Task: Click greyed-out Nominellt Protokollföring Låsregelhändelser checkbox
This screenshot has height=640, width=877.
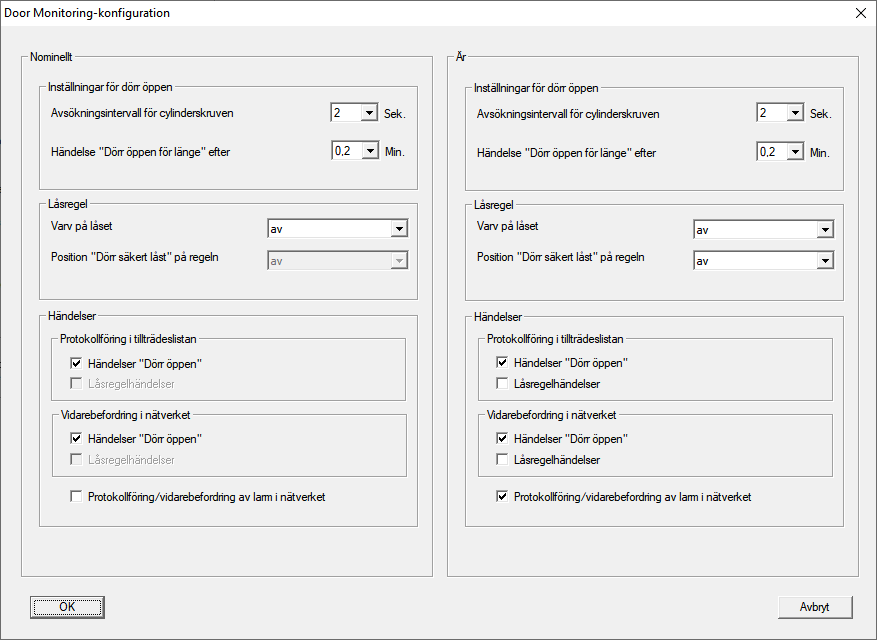Action: [77, 384]
